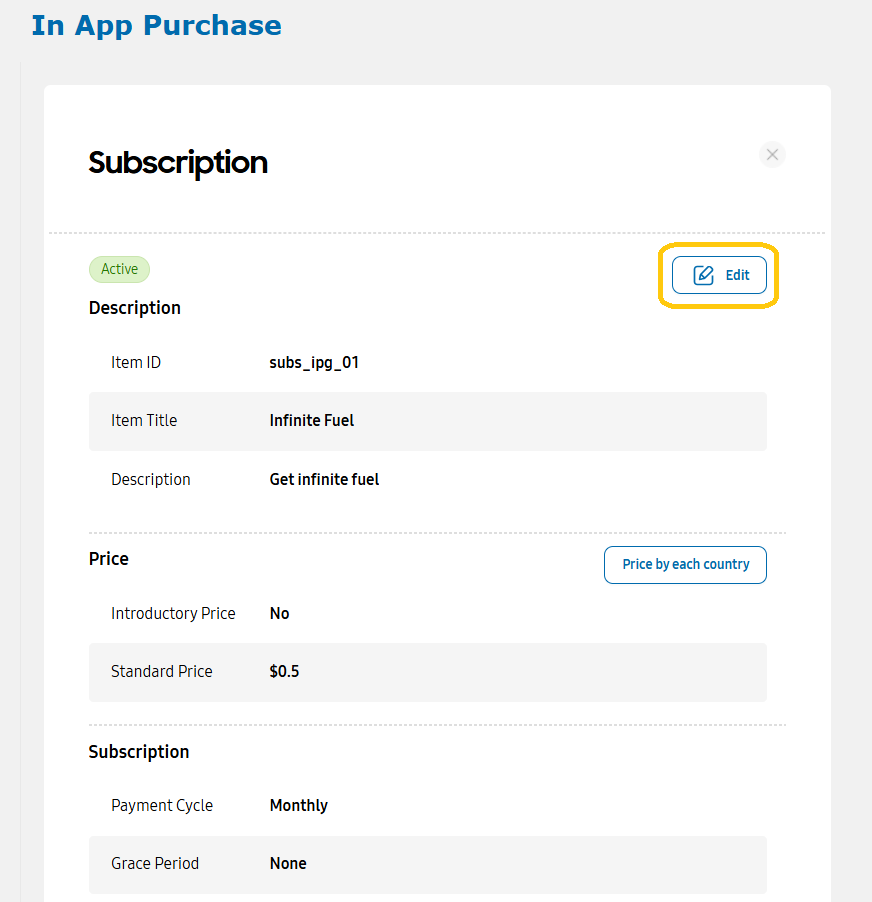Click the Item Title field label
872x902 pixels.
point(144,421)
